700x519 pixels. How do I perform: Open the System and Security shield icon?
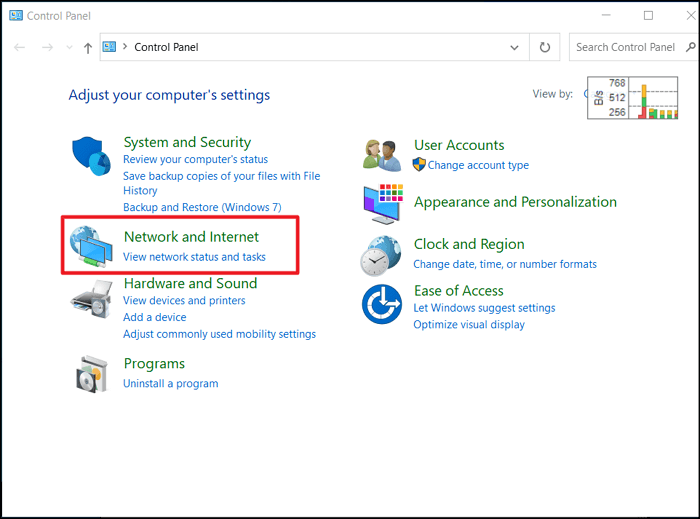pos(92,156)
